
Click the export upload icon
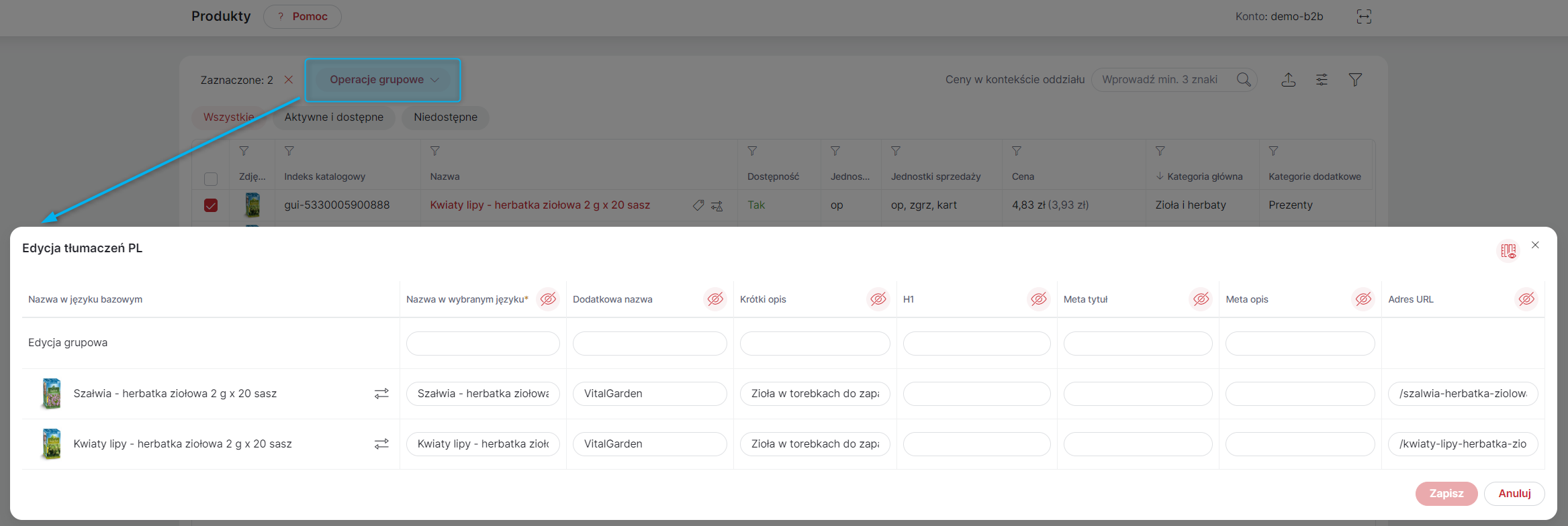pos(1288,80)
